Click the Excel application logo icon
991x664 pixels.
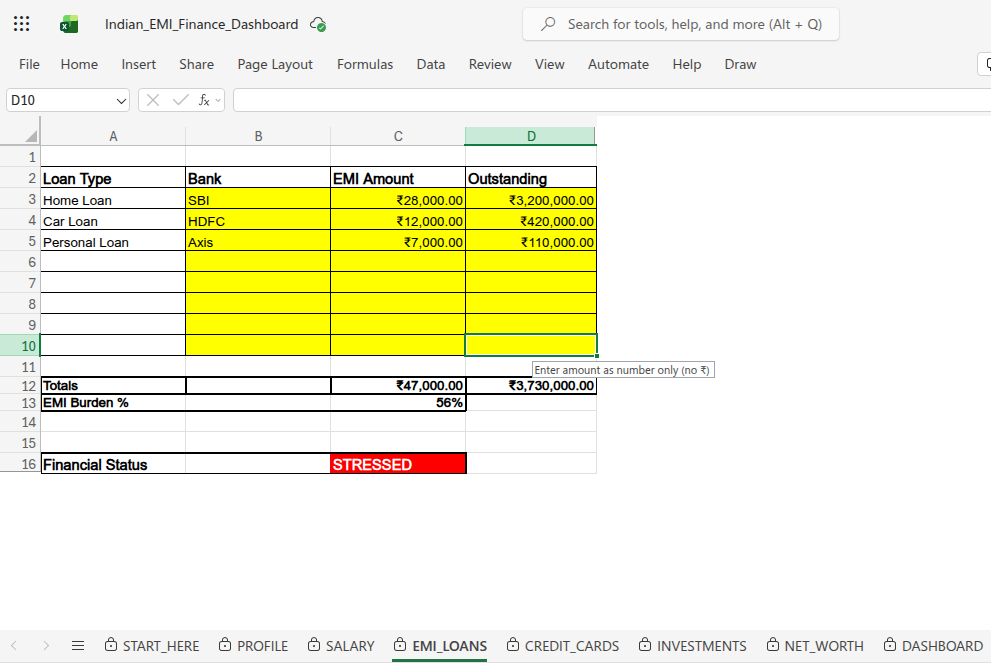point(69,25)
